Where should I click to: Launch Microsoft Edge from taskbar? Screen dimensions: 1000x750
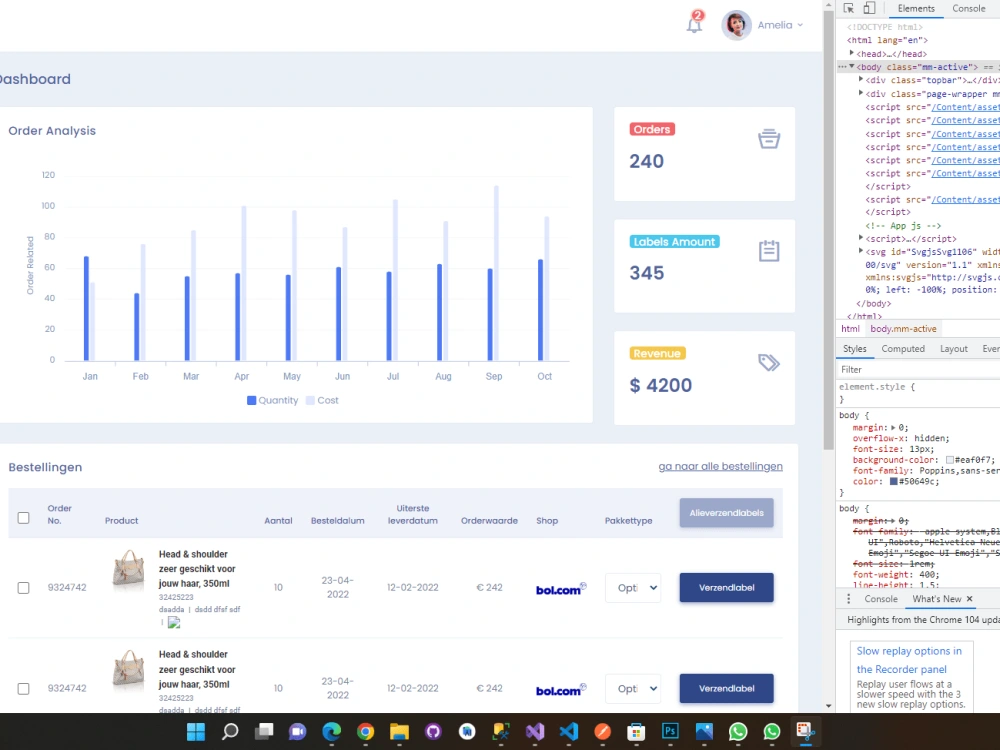[x=332, y=732]
